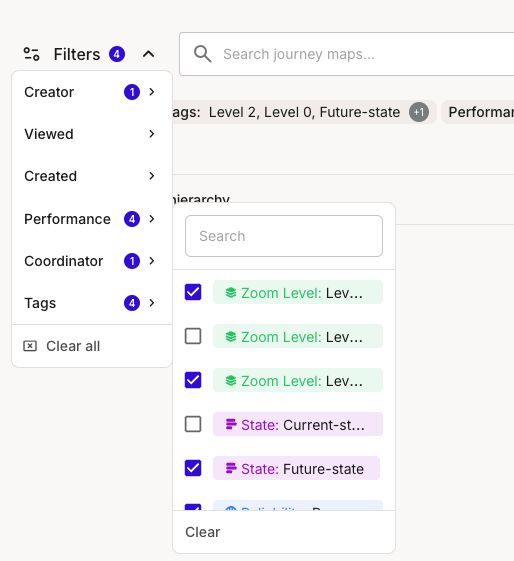Click the layers icon on the first Zoom Level tag
Image resolution: width=514 pixels, height=561 pixels.
pyautogui.click(x=231, y=293)
